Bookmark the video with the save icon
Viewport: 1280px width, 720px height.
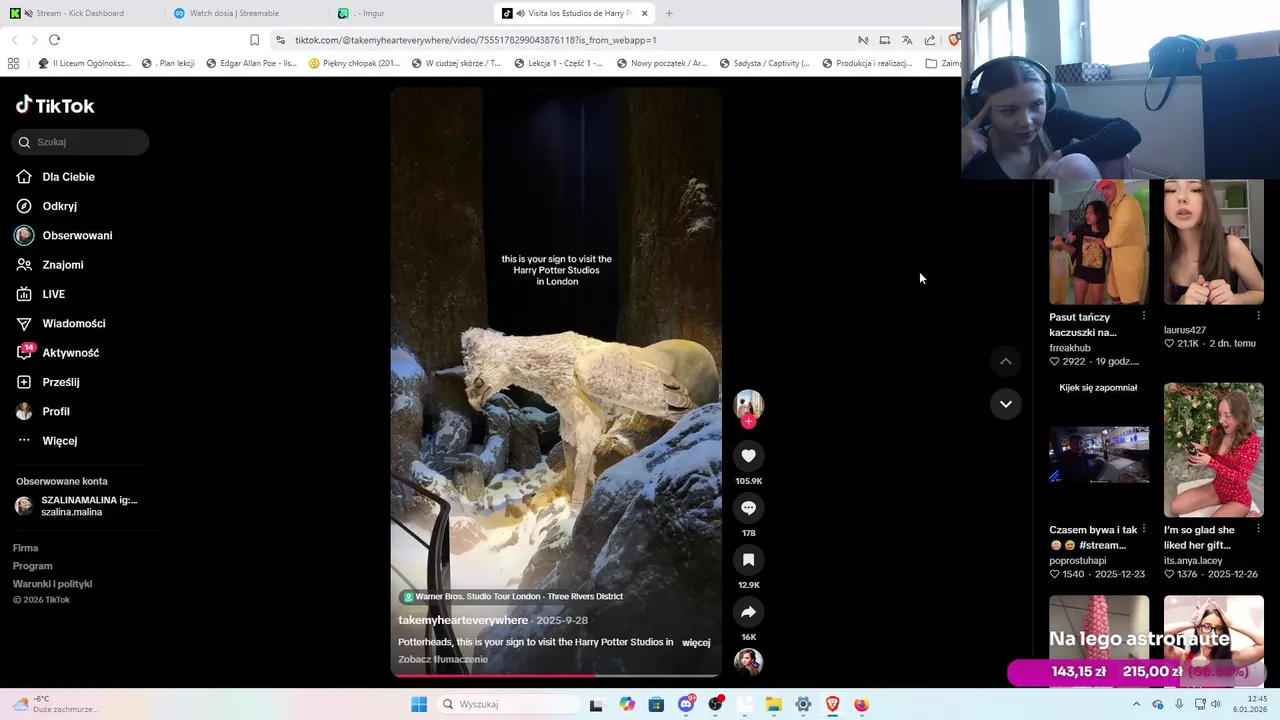point(748,560)
